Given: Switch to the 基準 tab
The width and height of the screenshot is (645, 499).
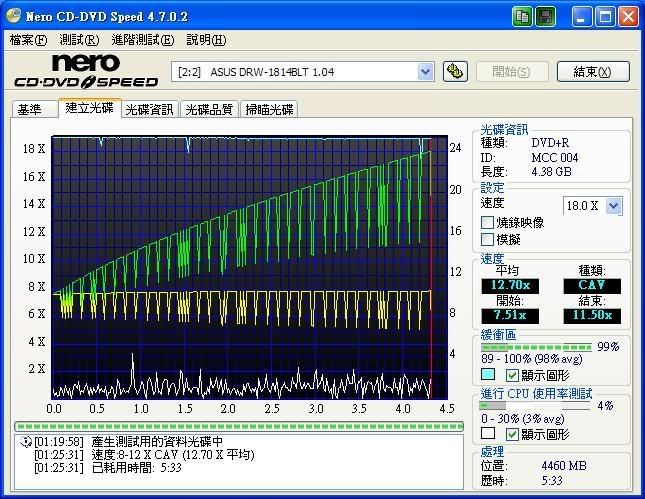Looking at the screenshot, I should (x=35, y=109).
